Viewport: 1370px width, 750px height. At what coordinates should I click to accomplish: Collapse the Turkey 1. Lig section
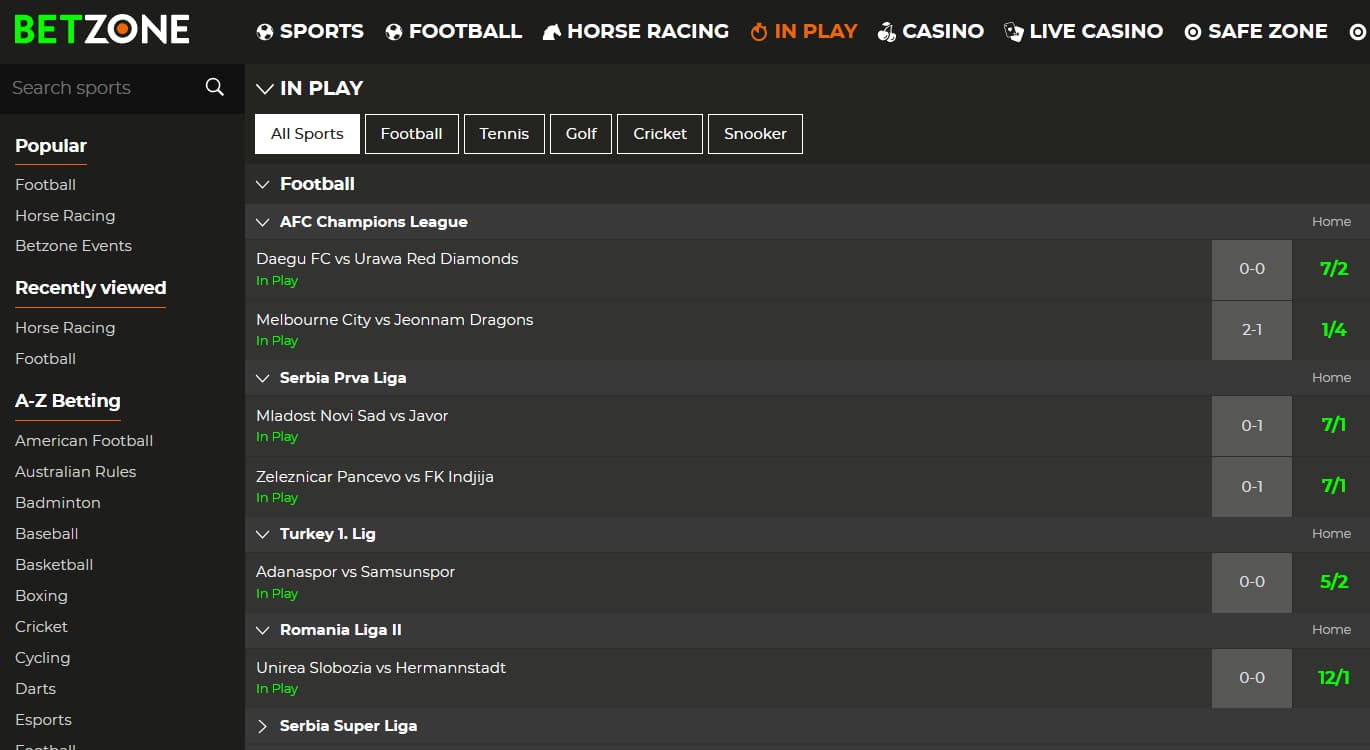pyautogui.click(x=263, y=534)
